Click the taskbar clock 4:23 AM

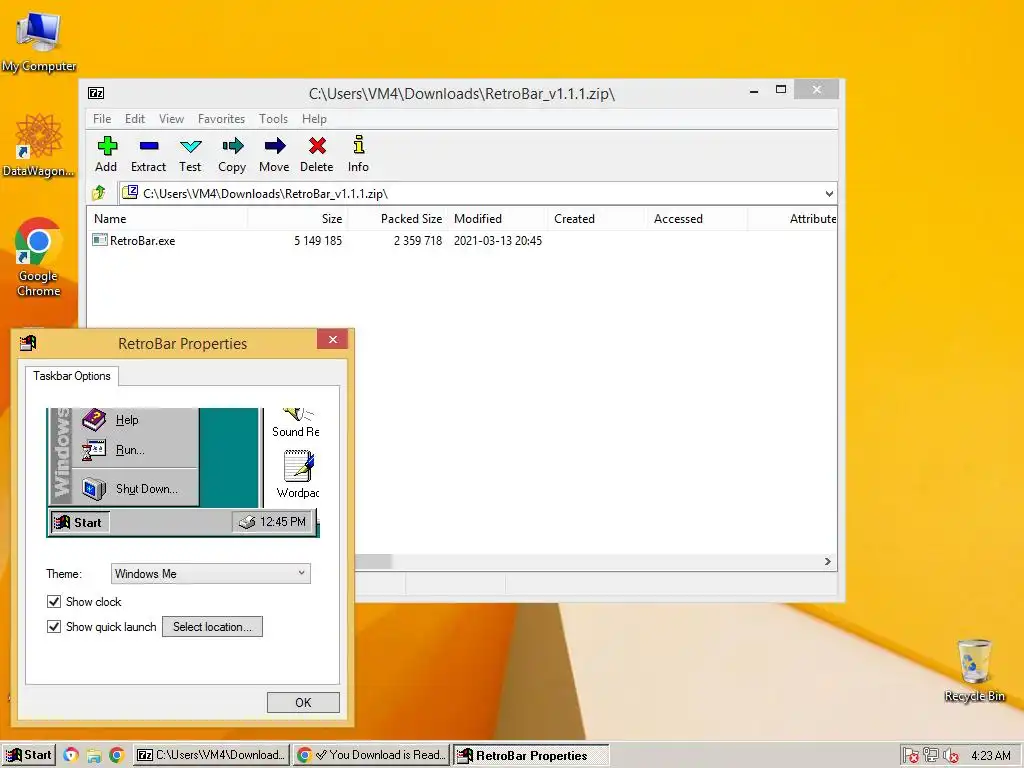pos(991,756)
